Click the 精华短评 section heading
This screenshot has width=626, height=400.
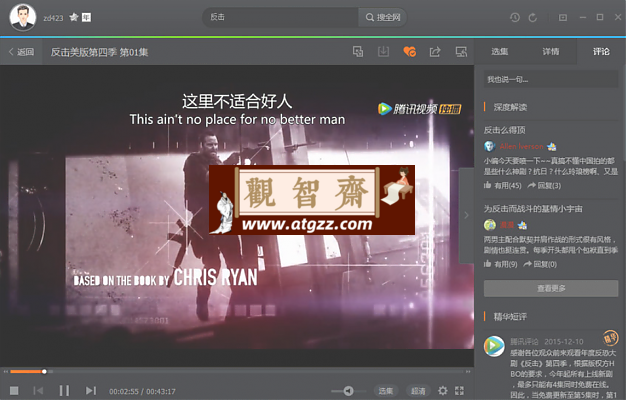click(510, 317)
